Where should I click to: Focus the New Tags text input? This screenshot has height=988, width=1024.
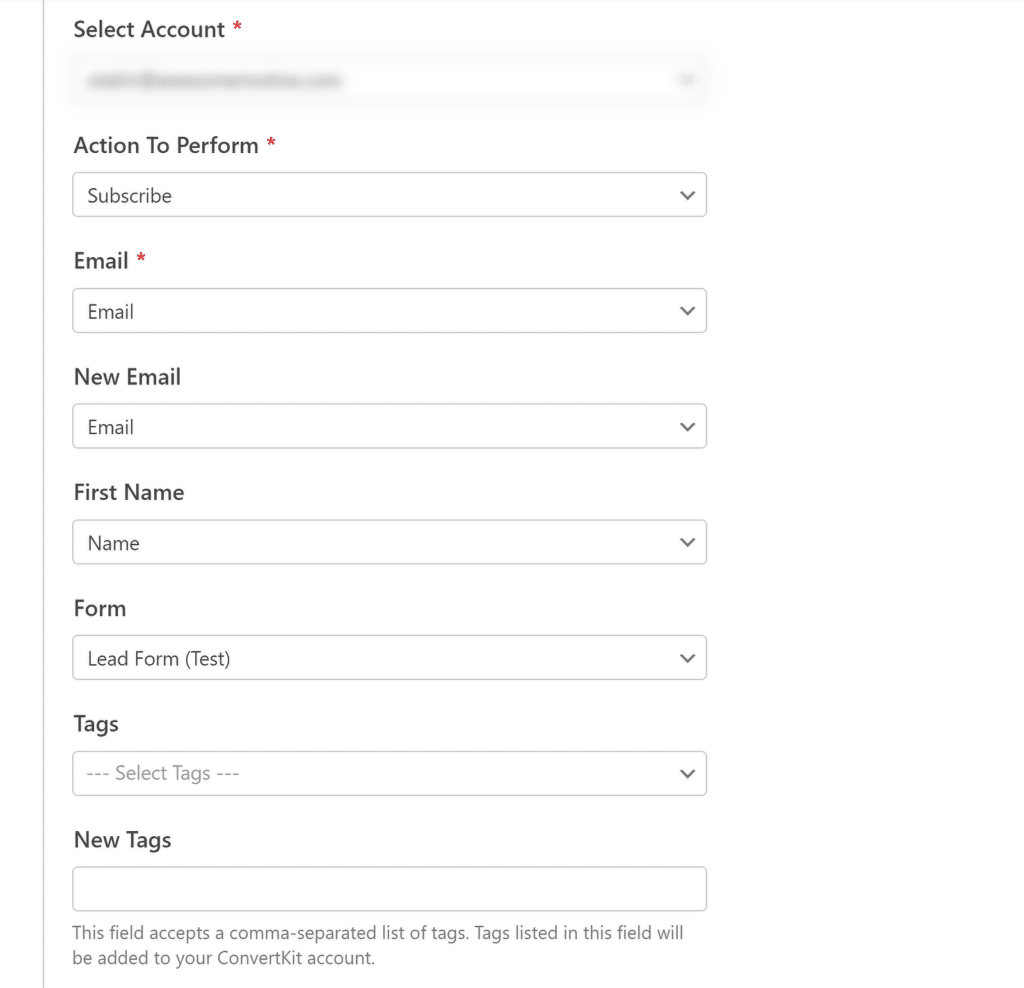point(389,889)
